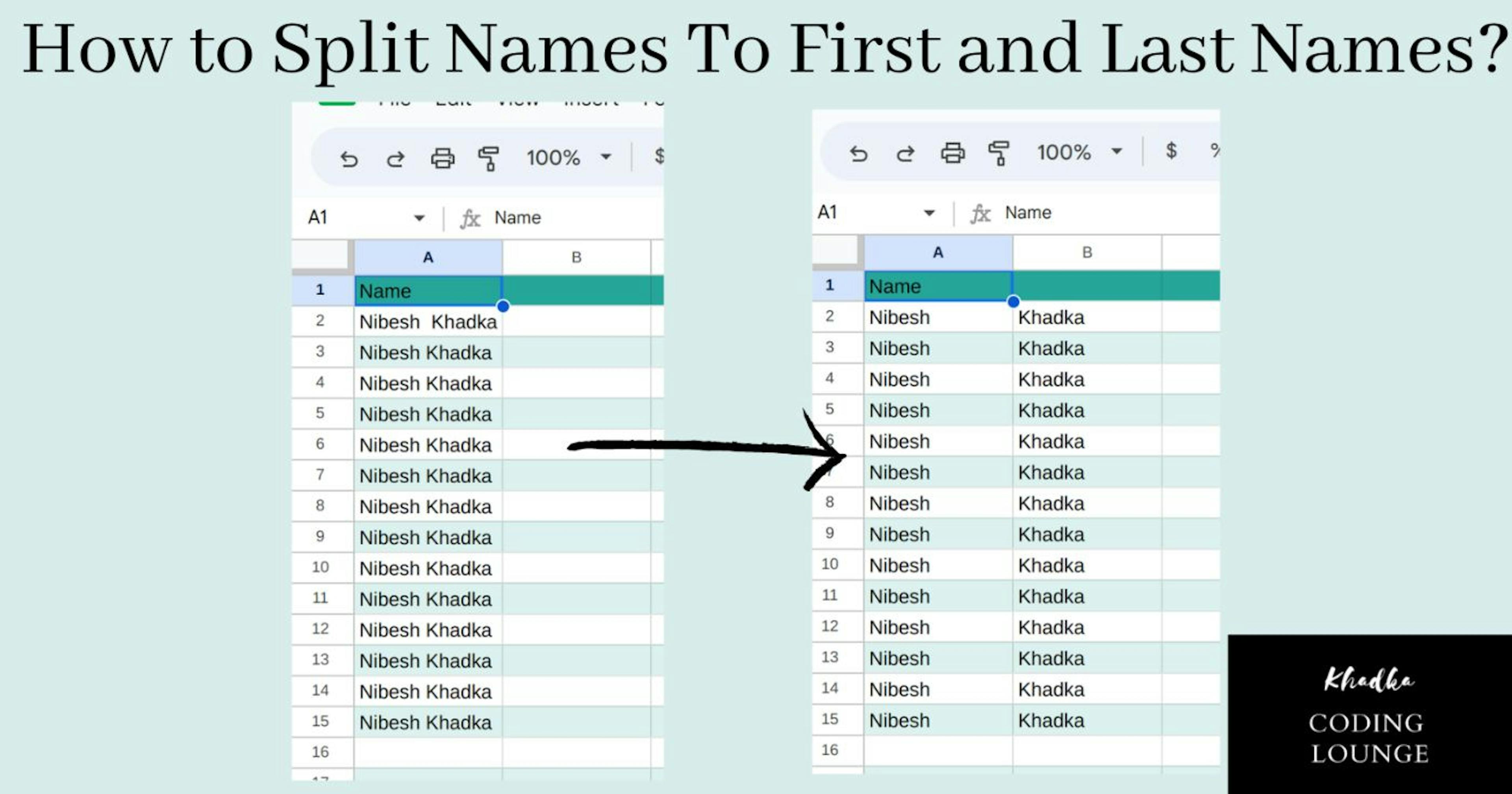Activate the Paint format tool on the left sheet
This screenshot has width=1512, height=794.
489,159
